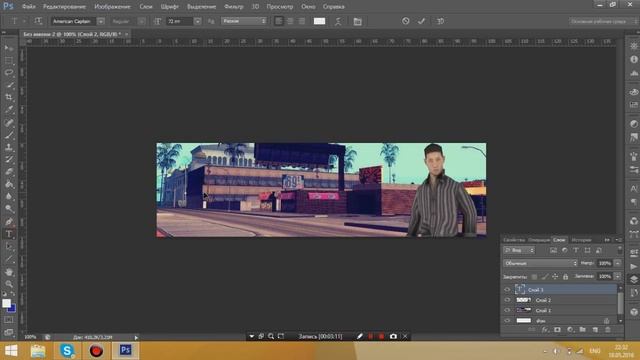Select the Zoom tool in toolbox
The image size is (640, 360).
9,284
